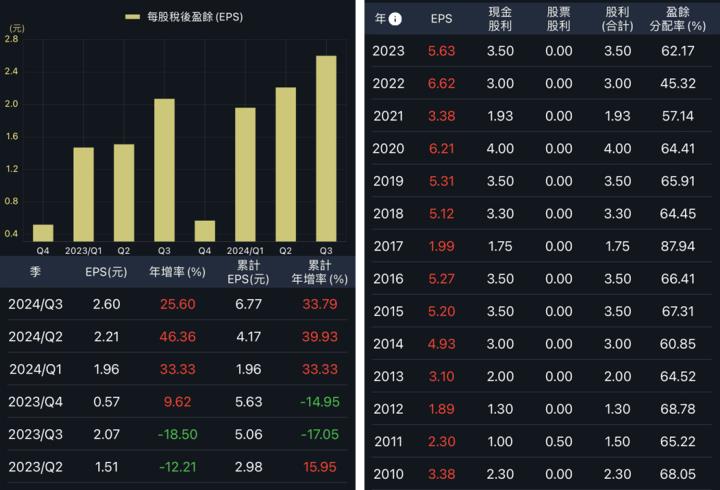
Task: Click the 股票股利 column header
Action: coord(558,18)
